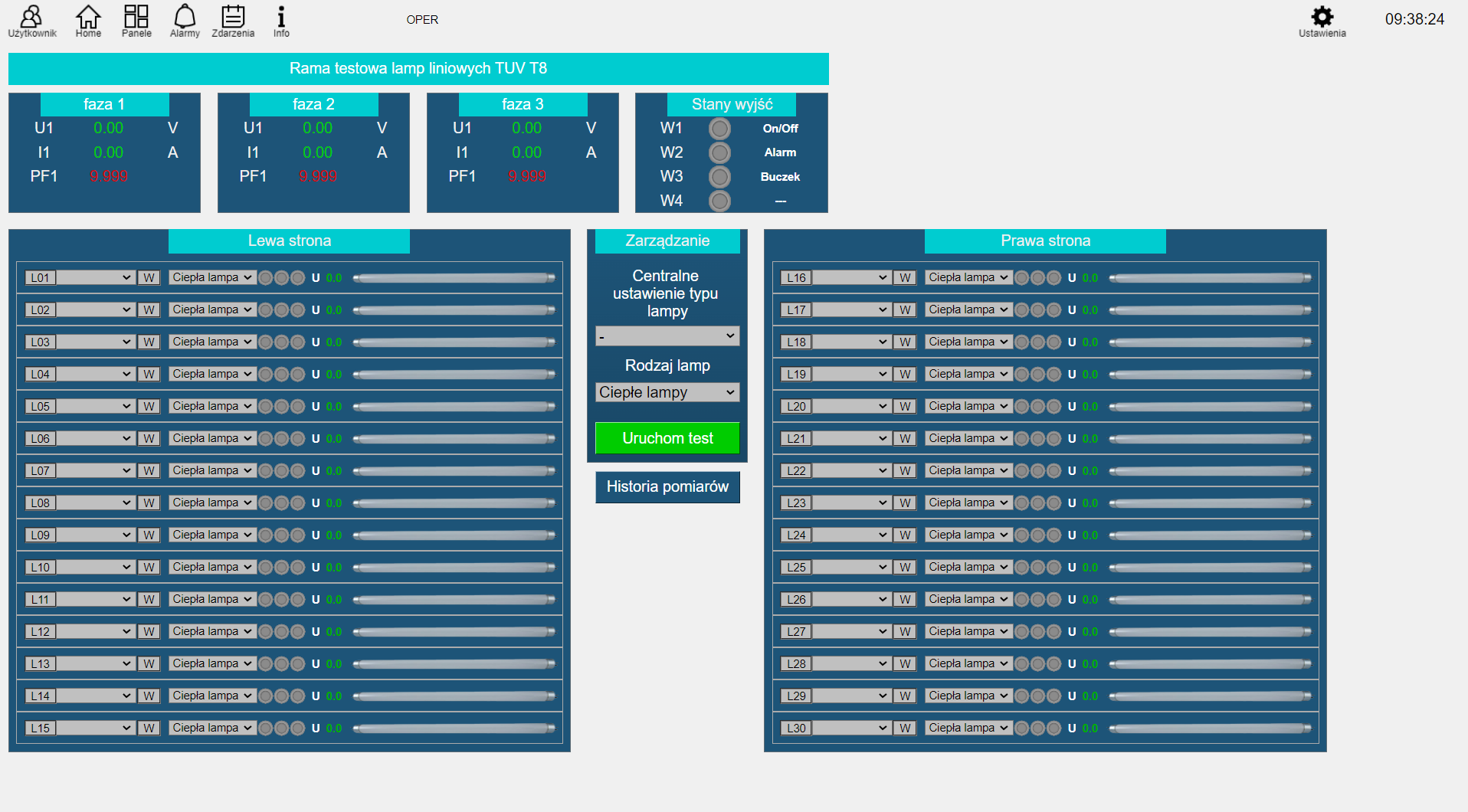1468x812 pixels.
Task: Open Centralne ustawienie typu lampy dropdown
Action: (667, 336)
